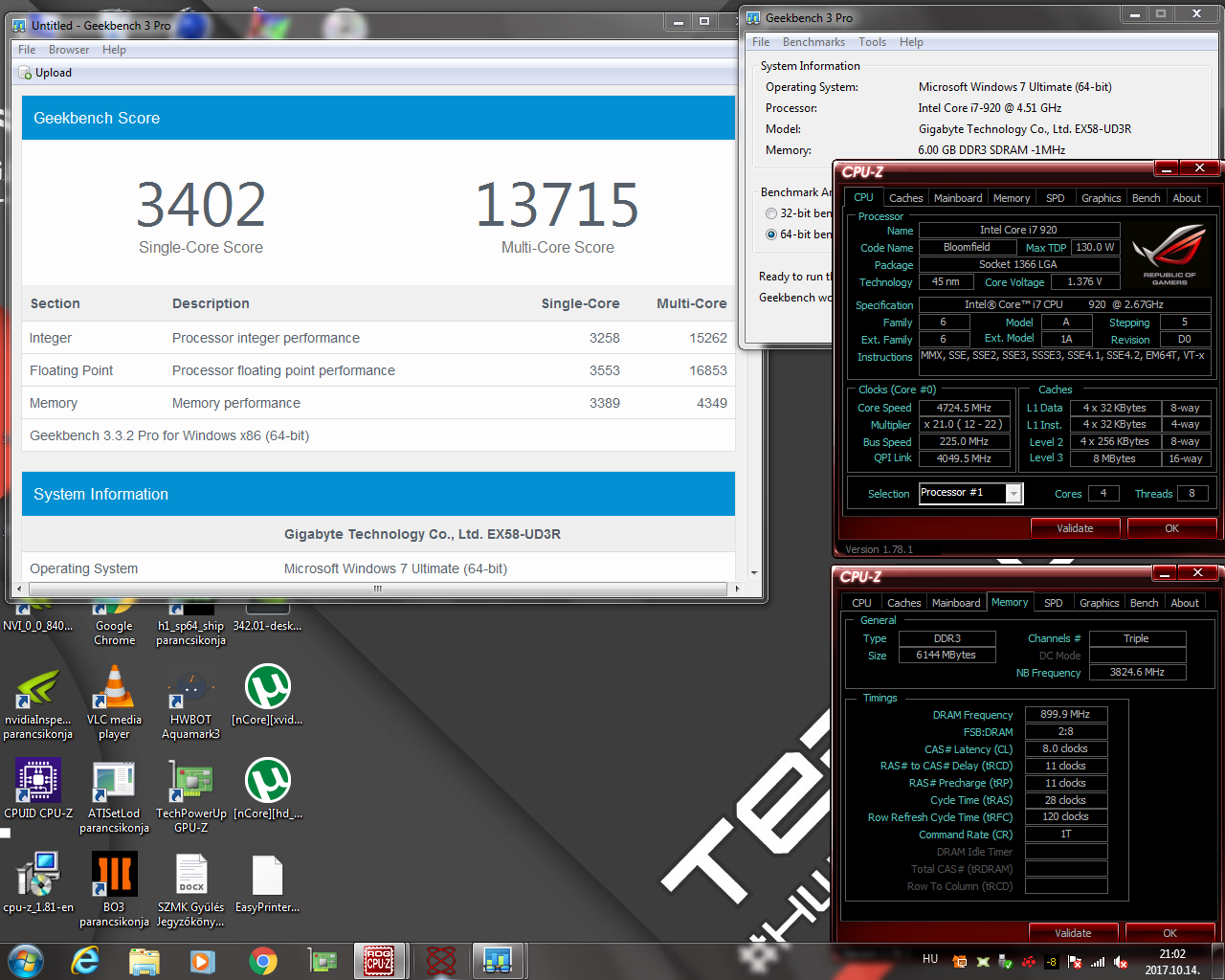Click the network signal icon in the system tray
The height and width of the screenshot is (980, 1225).
coord(1098,962)
